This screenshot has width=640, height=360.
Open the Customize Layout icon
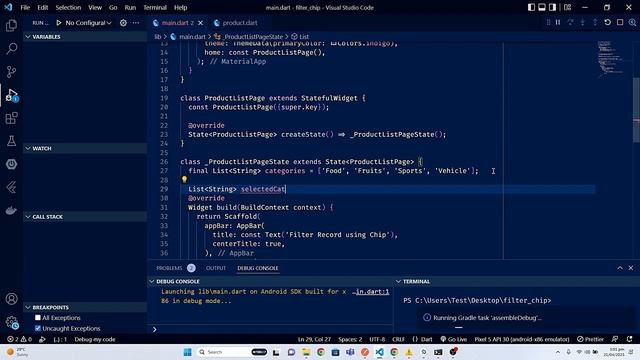[567, 7]
